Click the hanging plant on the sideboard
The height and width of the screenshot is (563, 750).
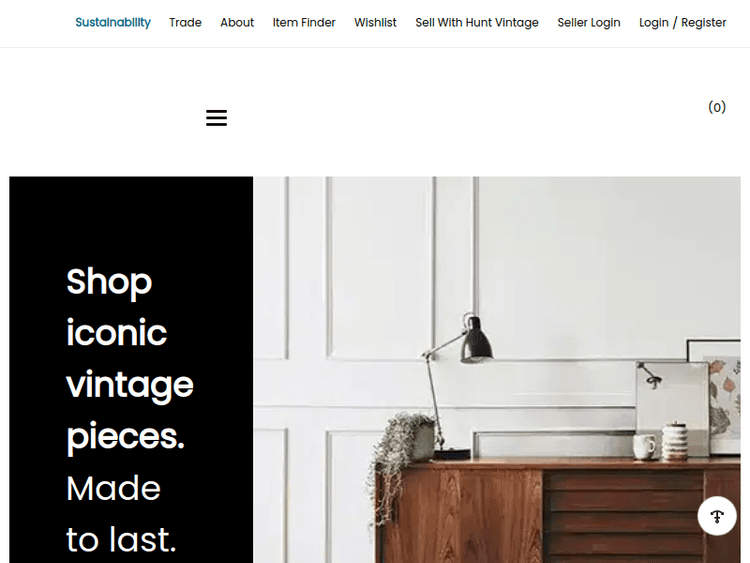[401, 459]
